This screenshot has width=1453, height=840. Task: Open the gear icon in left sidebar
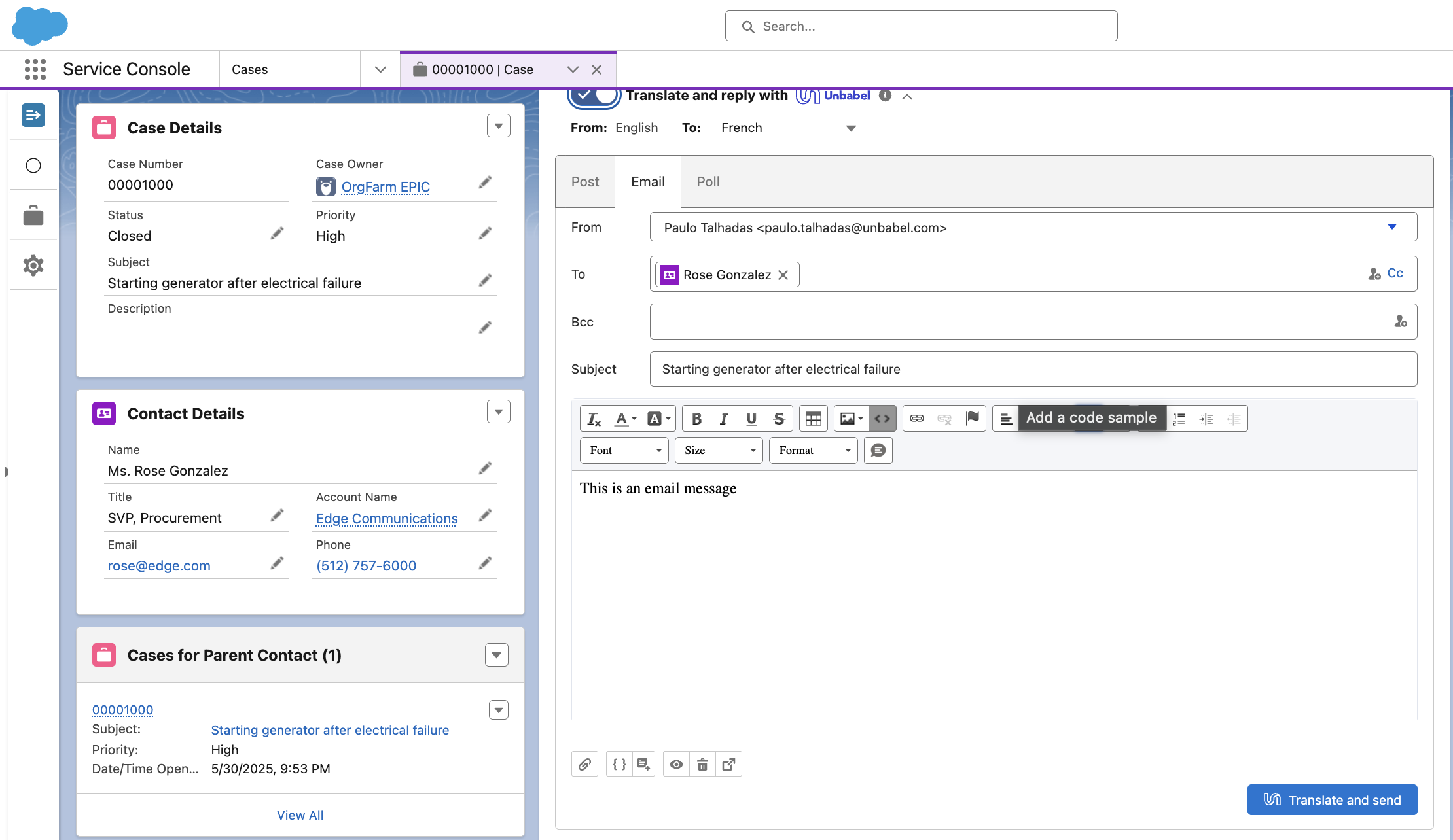pyautogui.click(x=33, y=266)
